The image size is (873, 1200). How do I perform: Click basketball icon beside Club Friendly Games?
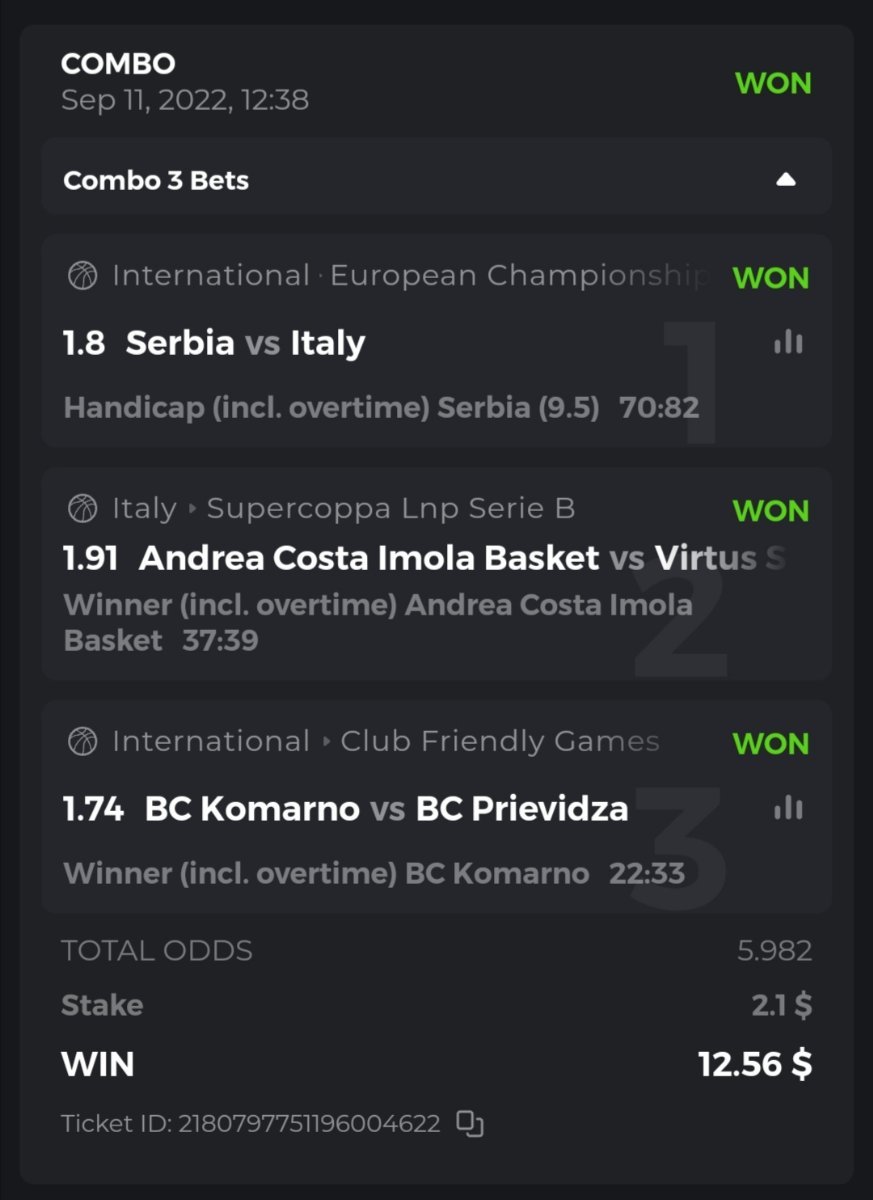(x=82, y=742)
